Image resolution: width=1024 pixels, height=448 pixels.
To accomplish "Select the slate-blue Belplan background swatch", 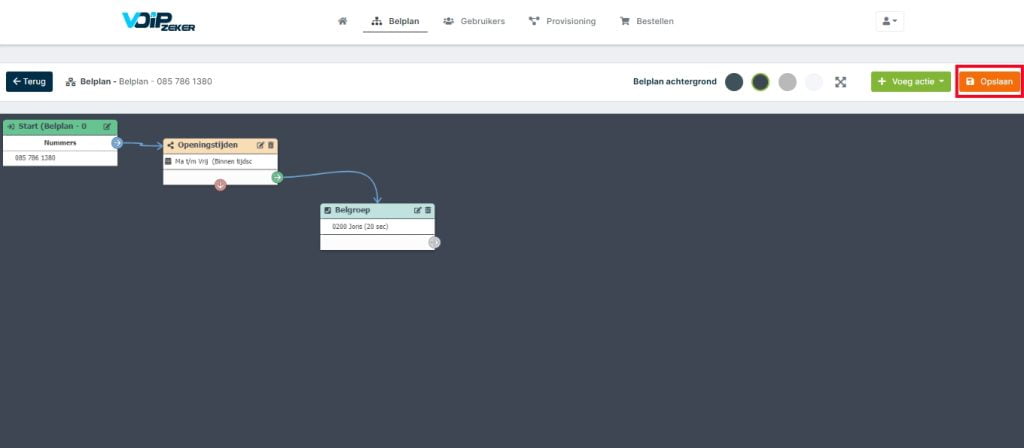I will tap(734, 82).
